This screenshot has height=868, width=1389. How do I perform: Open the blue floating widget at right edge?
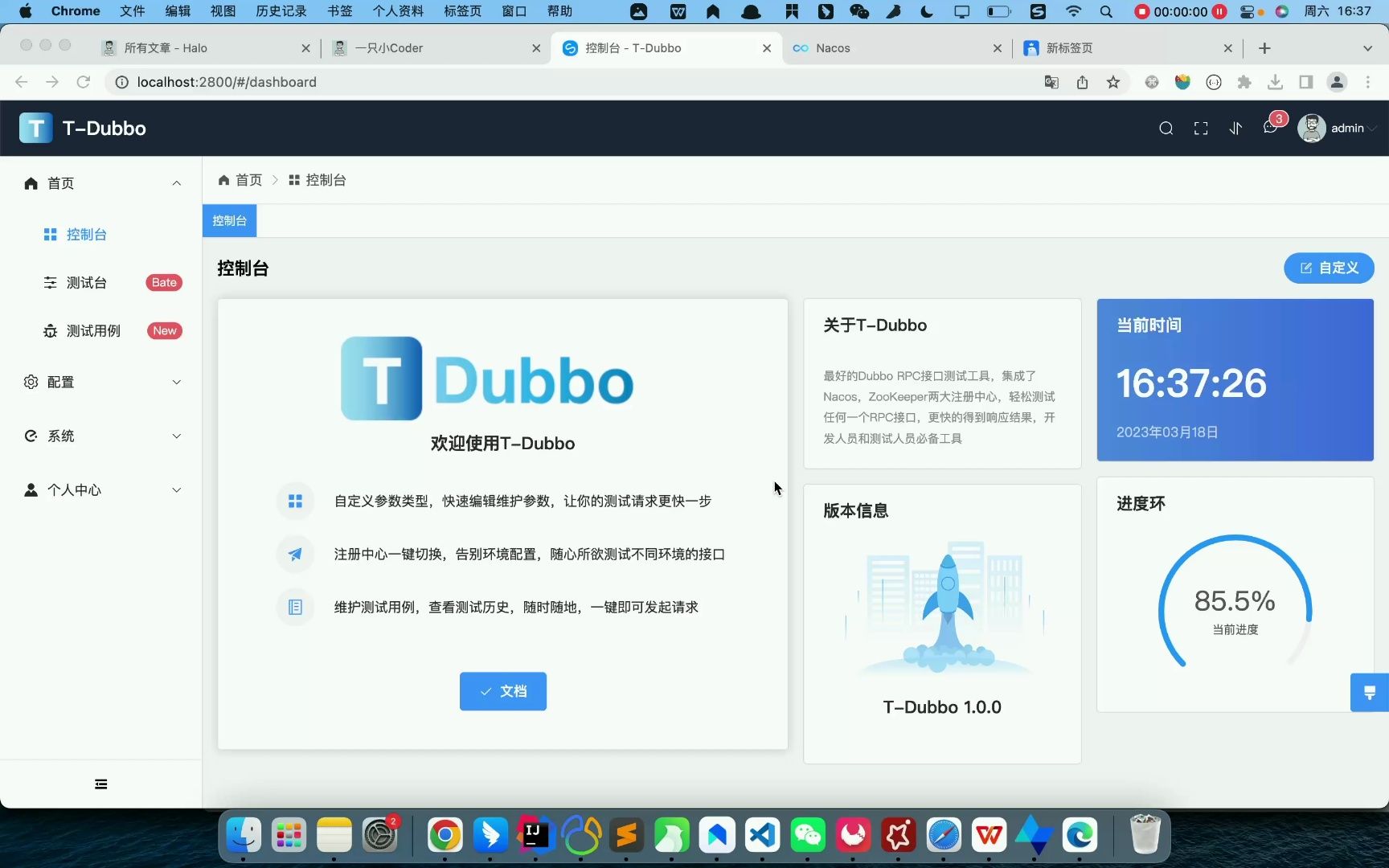pos(1370,693)
